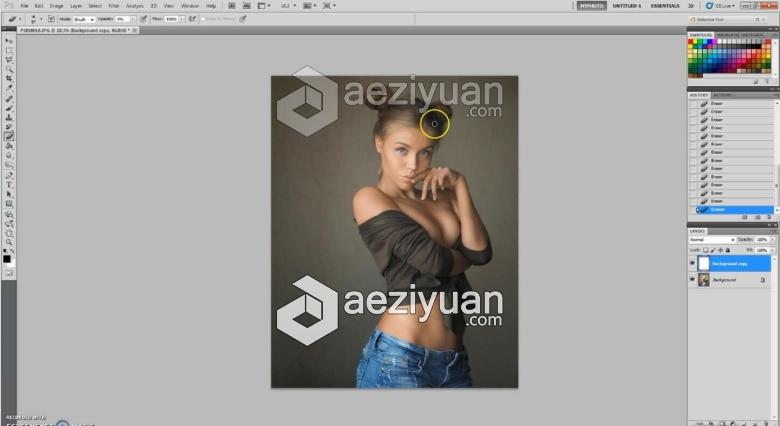Open the File menu
780x426 pixels.
click(x=24, y=6)
